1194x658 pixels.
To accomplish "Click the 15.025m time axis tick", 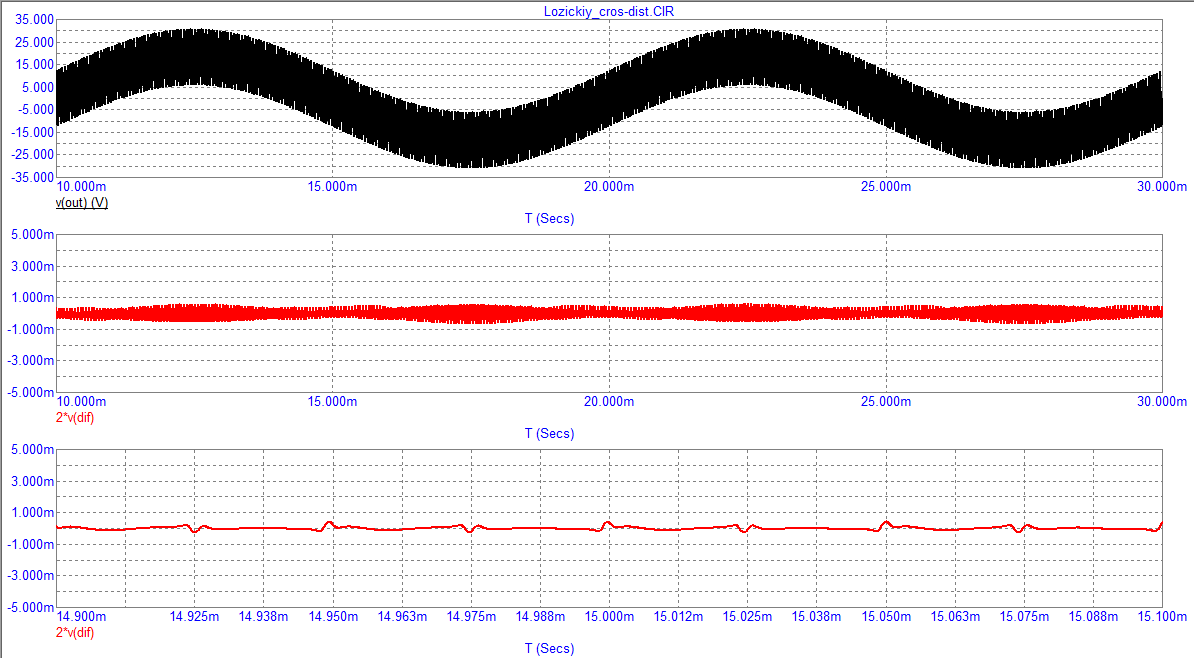I will point(747,616).
